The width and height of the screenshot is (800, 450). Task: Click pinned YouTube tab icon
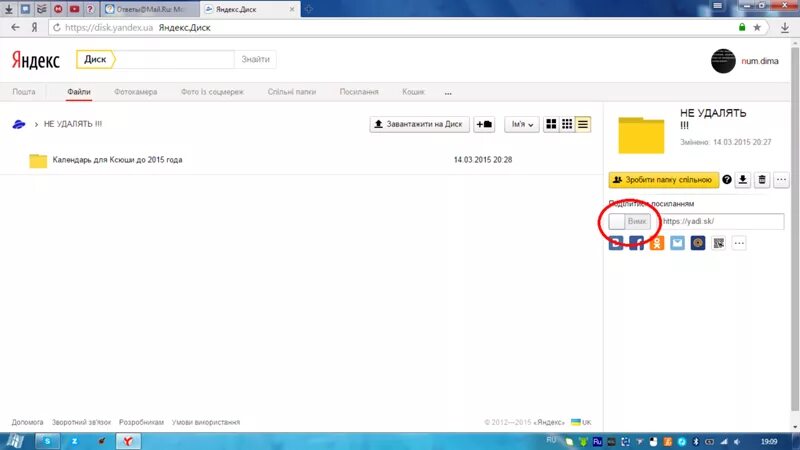74,9
